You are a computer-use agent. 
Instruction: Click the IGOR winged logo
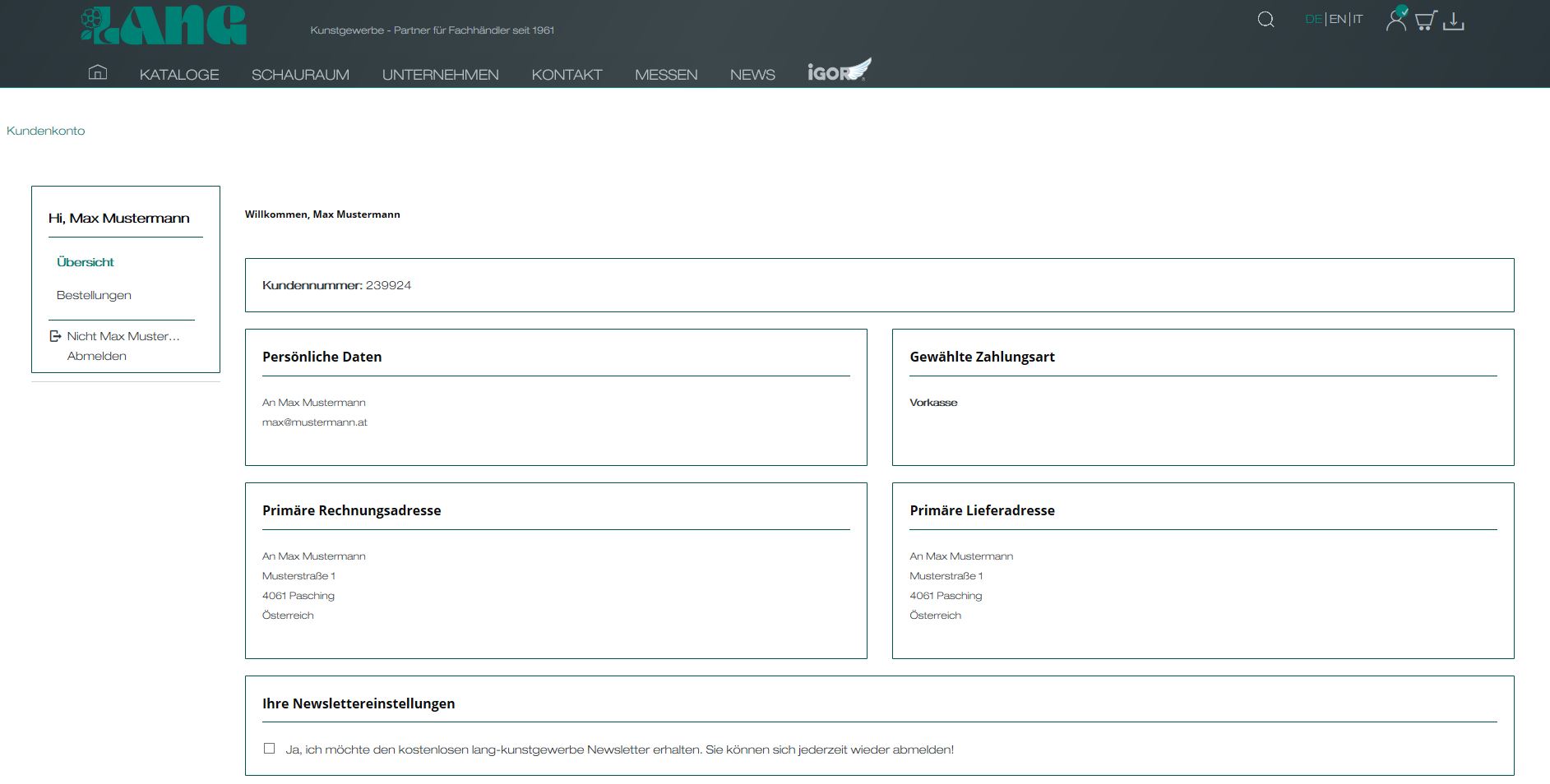839,71
